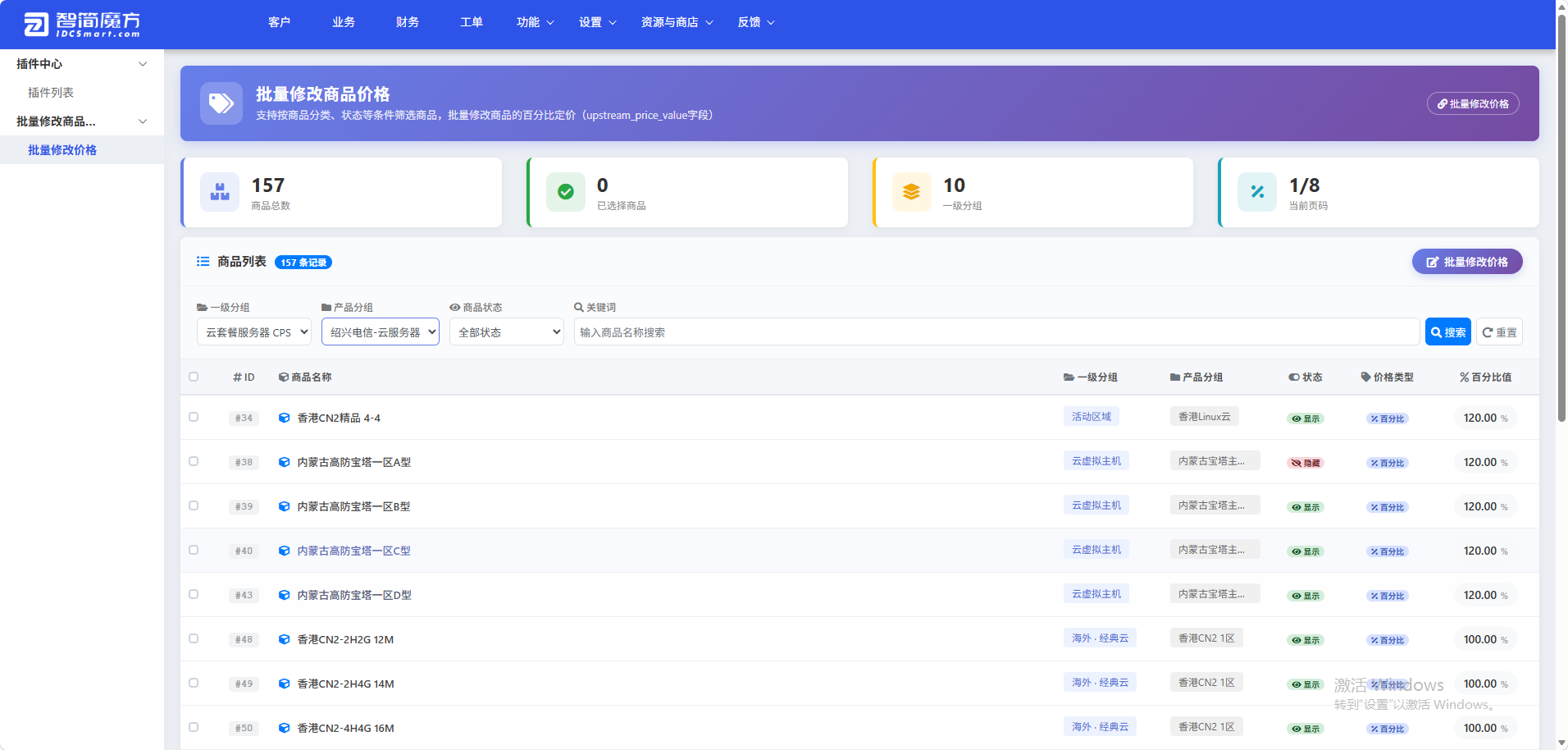Click the 香港Linux云 product group tag
Screen dimensions: 1568x750
point(1205,417)
